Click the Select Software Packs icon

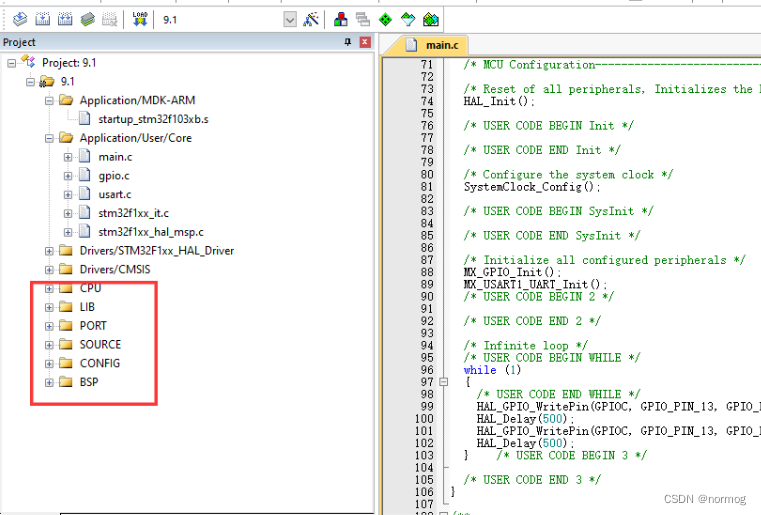408,19
